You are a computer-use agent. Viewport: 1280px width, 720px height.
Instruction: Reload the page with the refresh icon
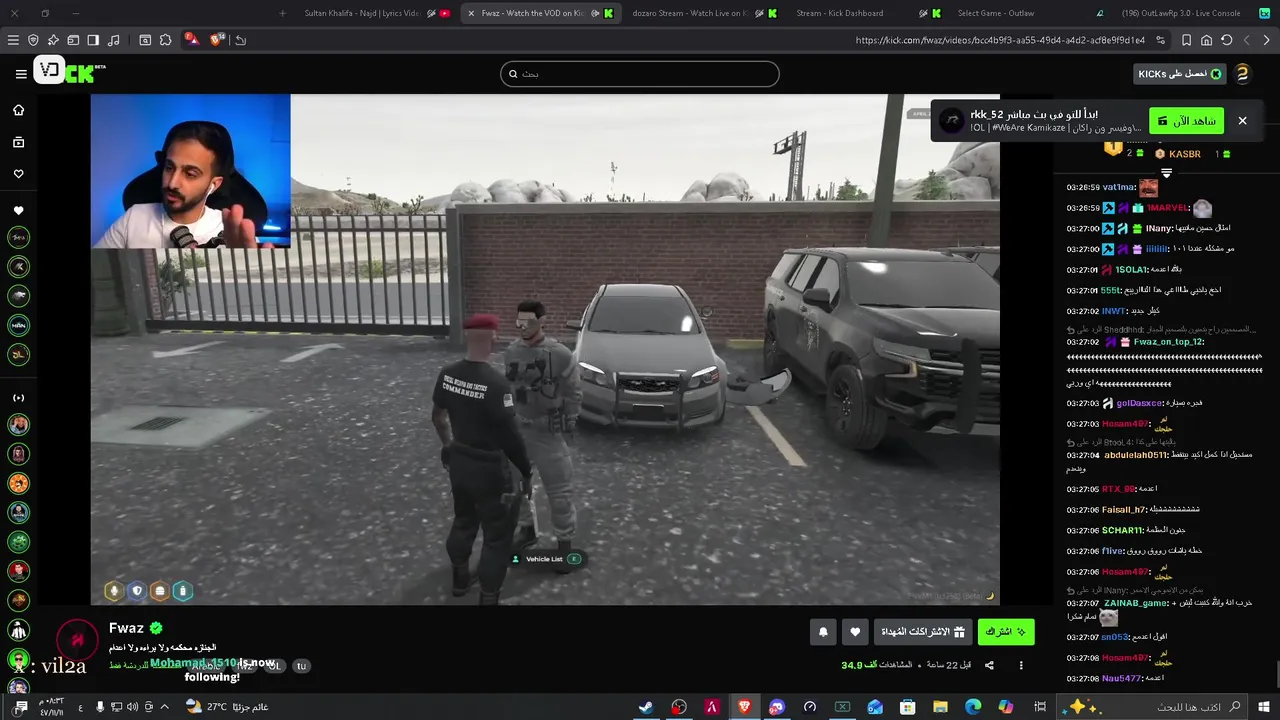click(x=1226, y=40)
